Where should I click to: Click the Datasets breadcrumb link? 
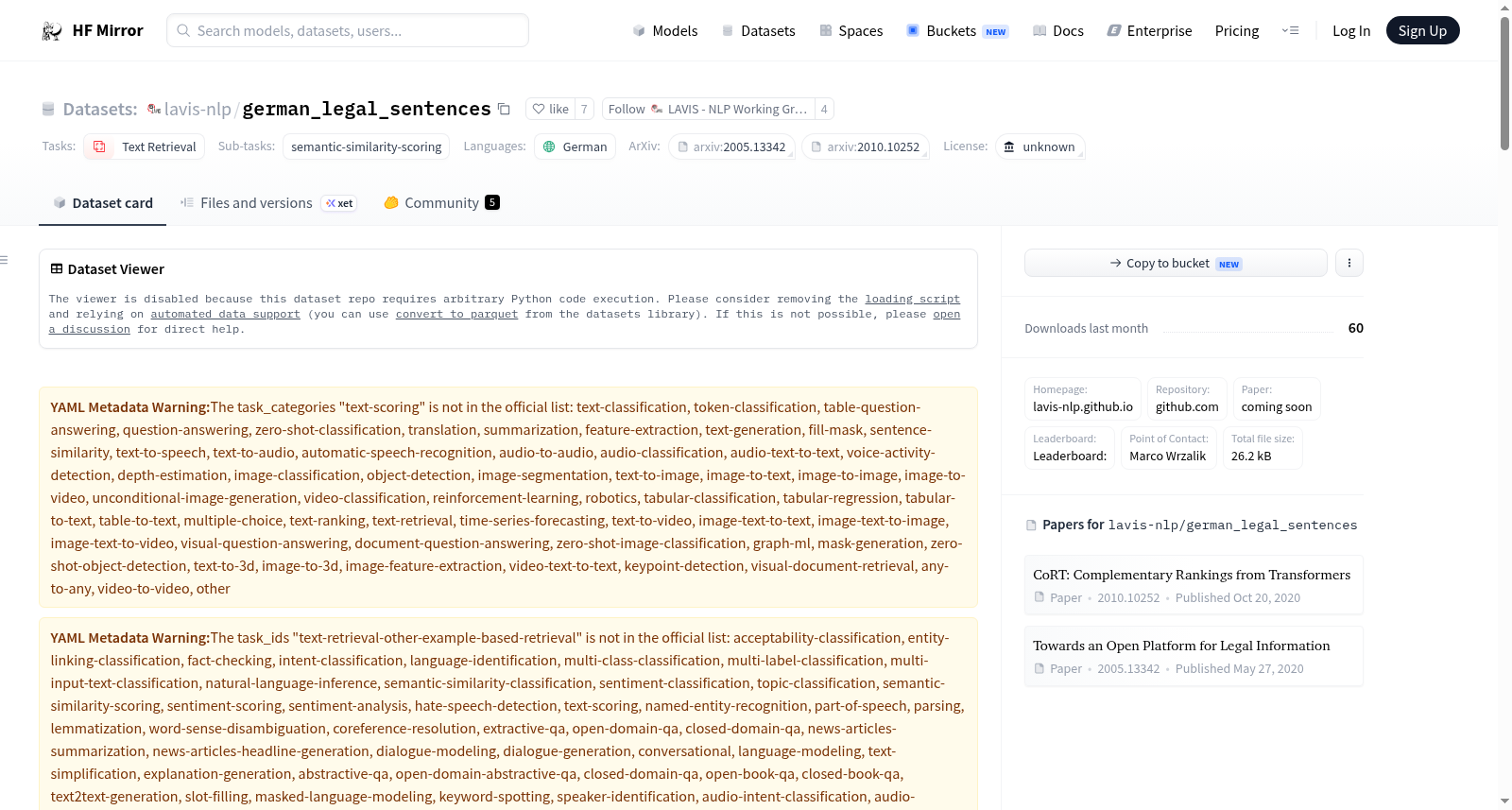coord(100,109)
